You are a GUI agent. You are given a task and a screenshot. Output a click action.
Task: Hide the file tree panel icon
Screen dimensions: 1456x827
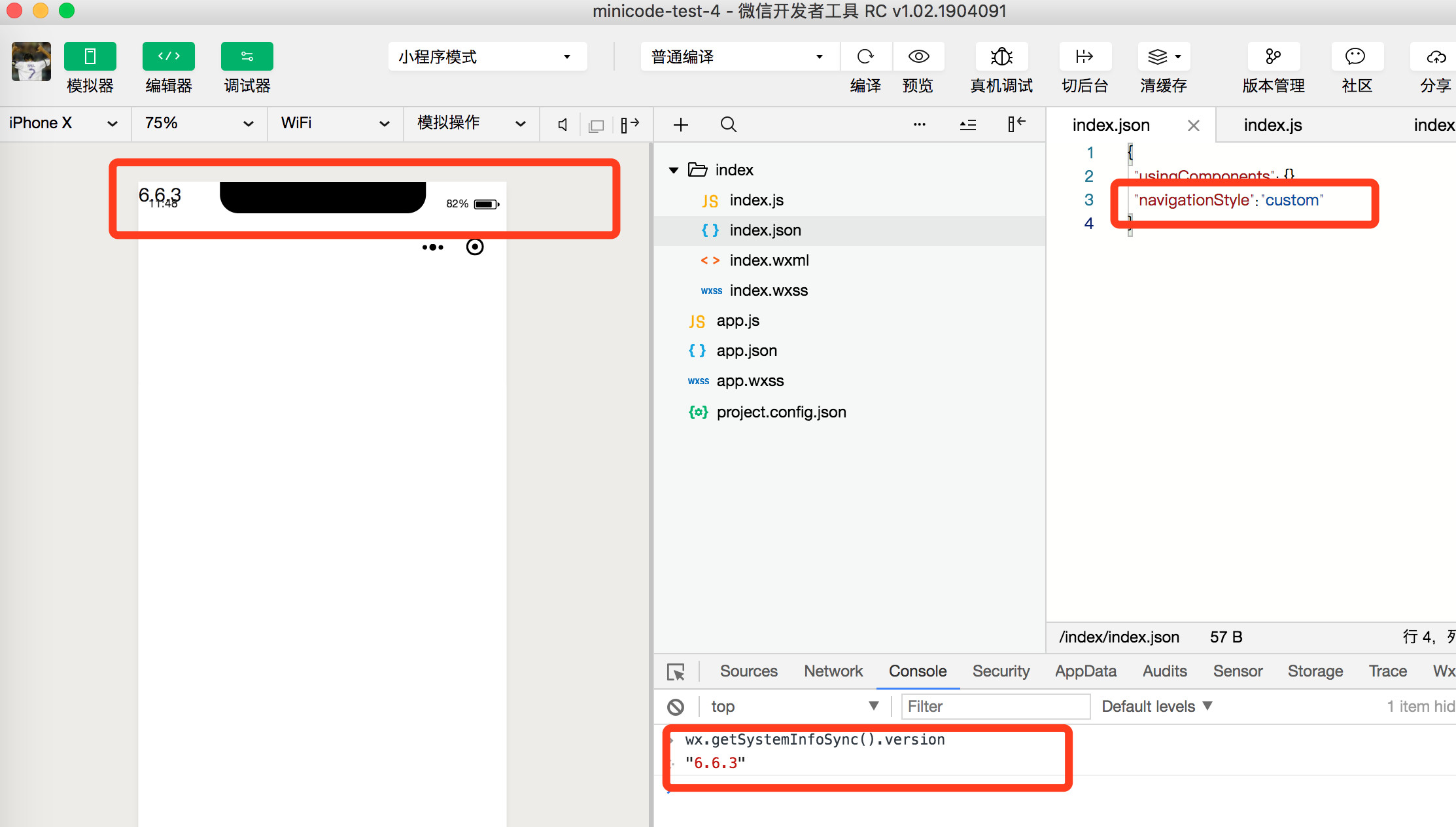[1016, 124]
